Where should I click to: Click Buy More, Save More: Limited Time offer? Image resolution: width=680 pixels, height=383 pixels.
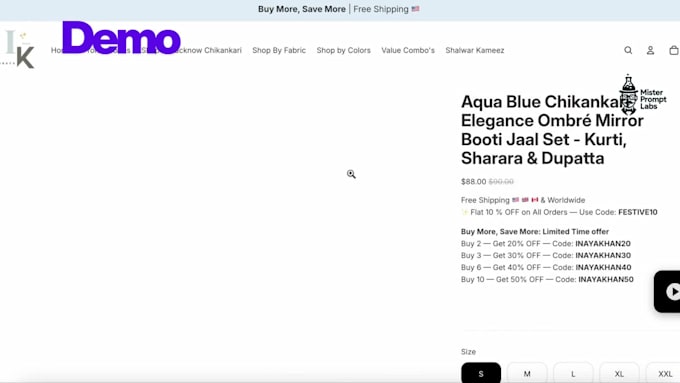point(535,232)
